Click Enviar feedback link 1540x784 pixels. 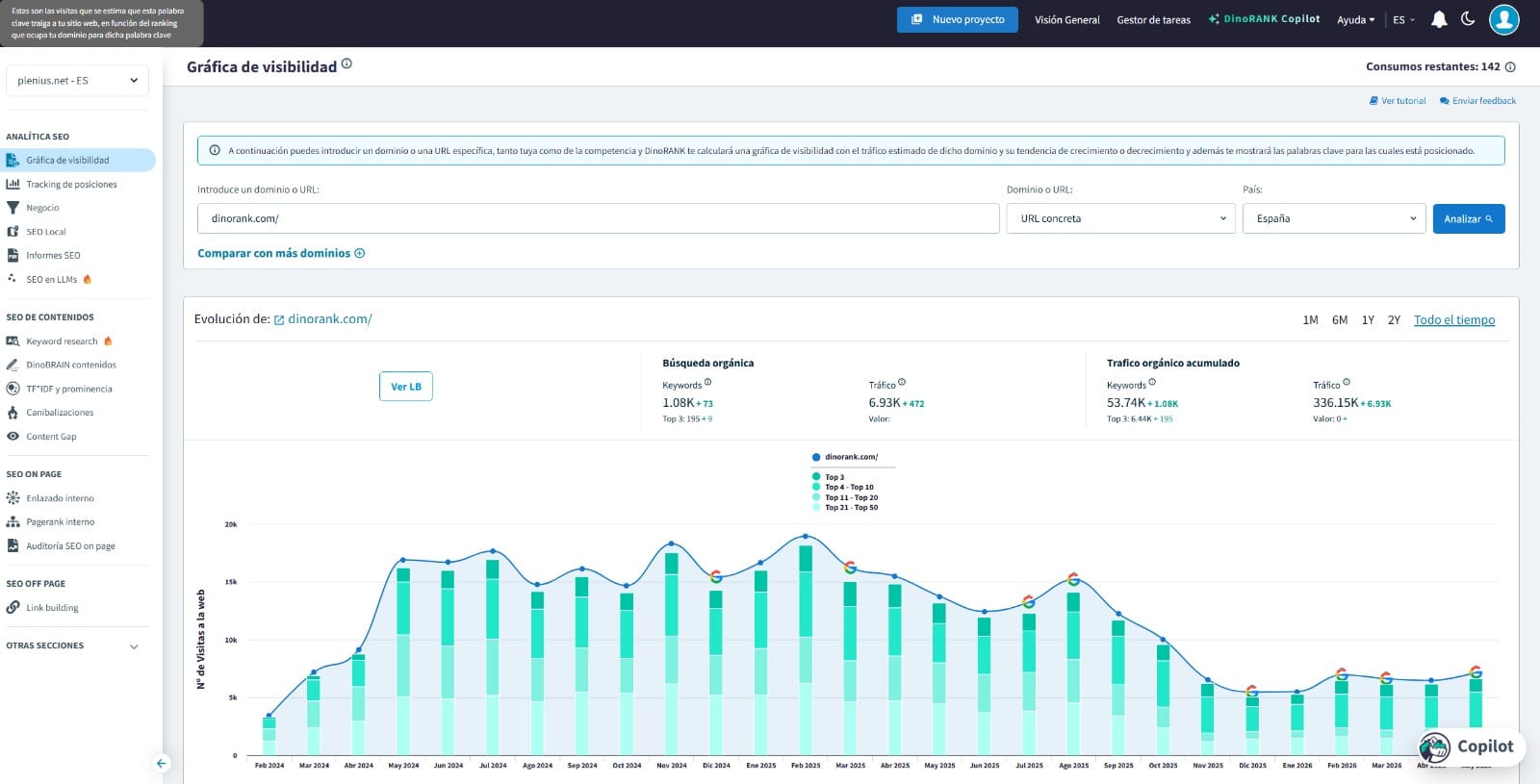click(1477, 101)
